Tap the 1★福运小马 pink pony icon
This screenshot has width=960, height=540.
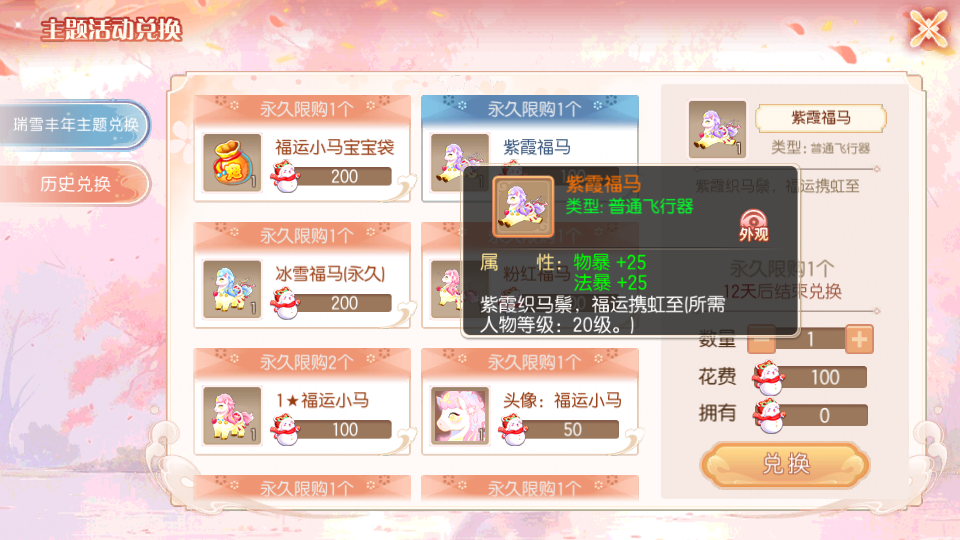(x=232, y=416)
